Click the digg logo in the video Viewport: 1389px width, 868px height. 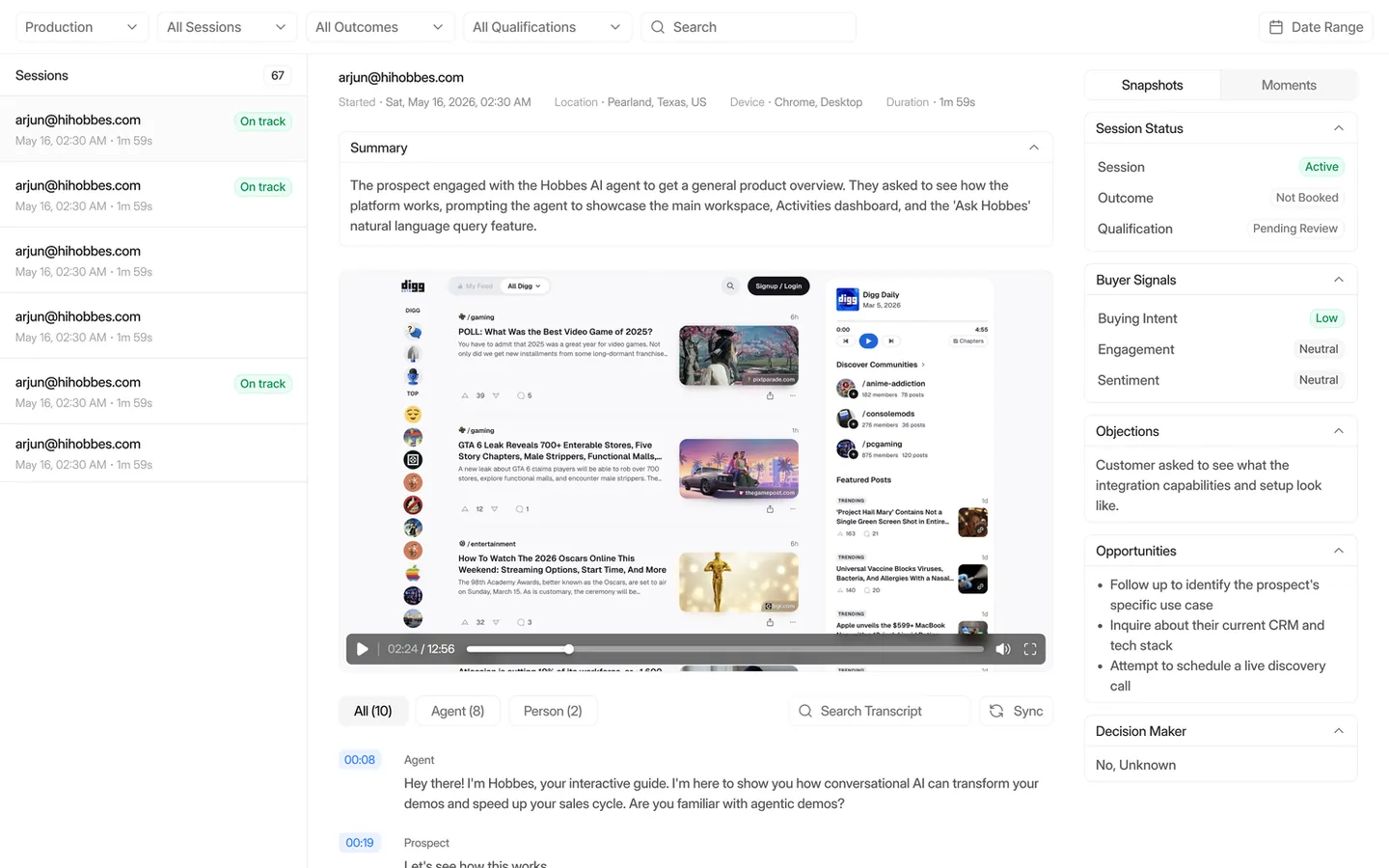click(x=413, y=285)
